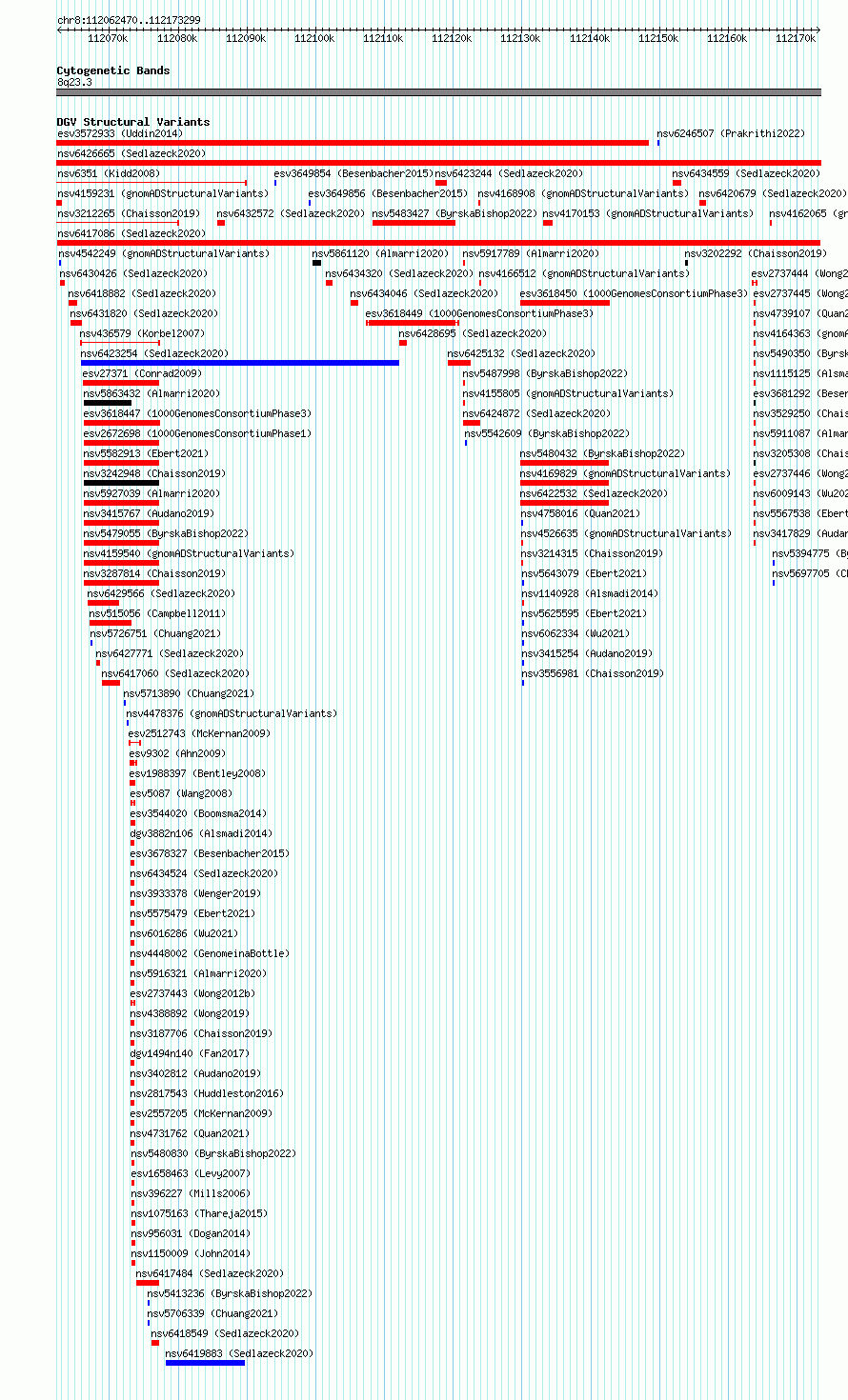Click the dgv1494n140 (Fan2017) label

[190, 1053]
